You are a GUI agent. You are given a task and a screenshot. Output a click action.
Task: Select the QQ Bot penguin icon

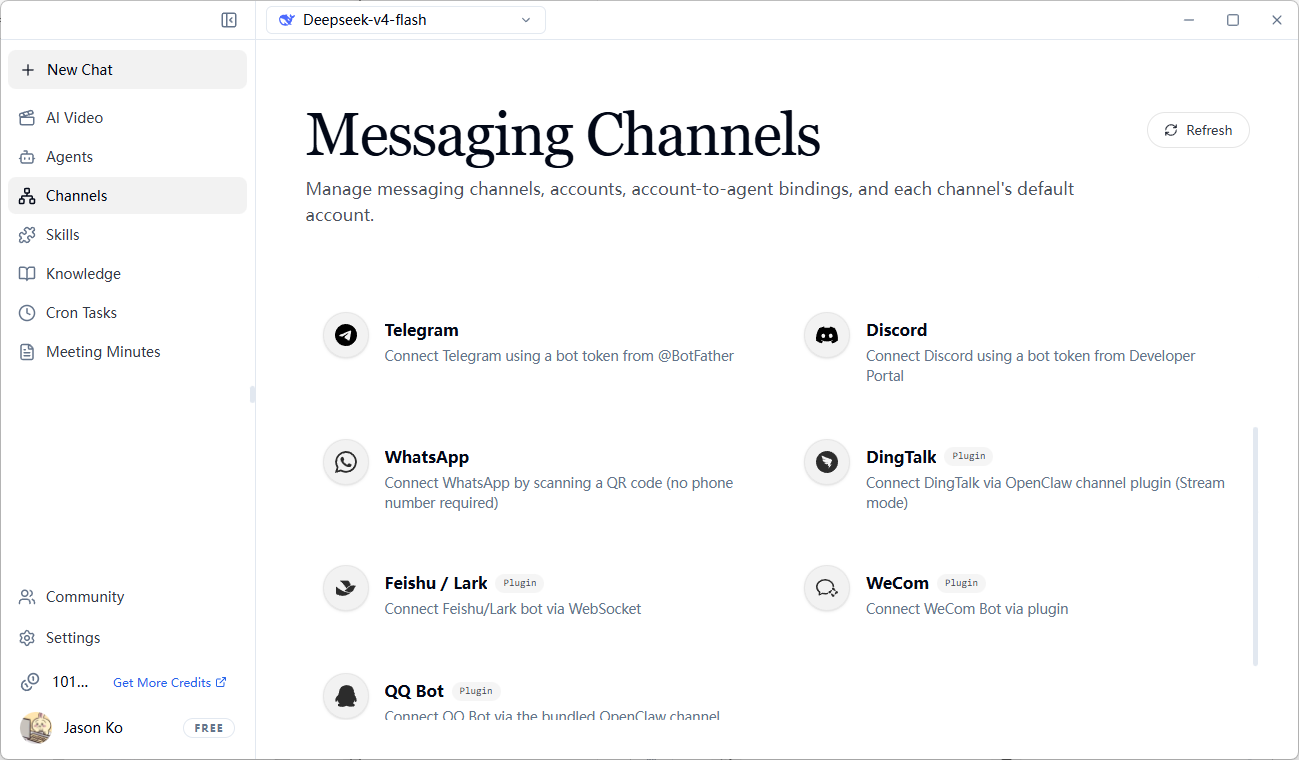(x=346, y=696)
